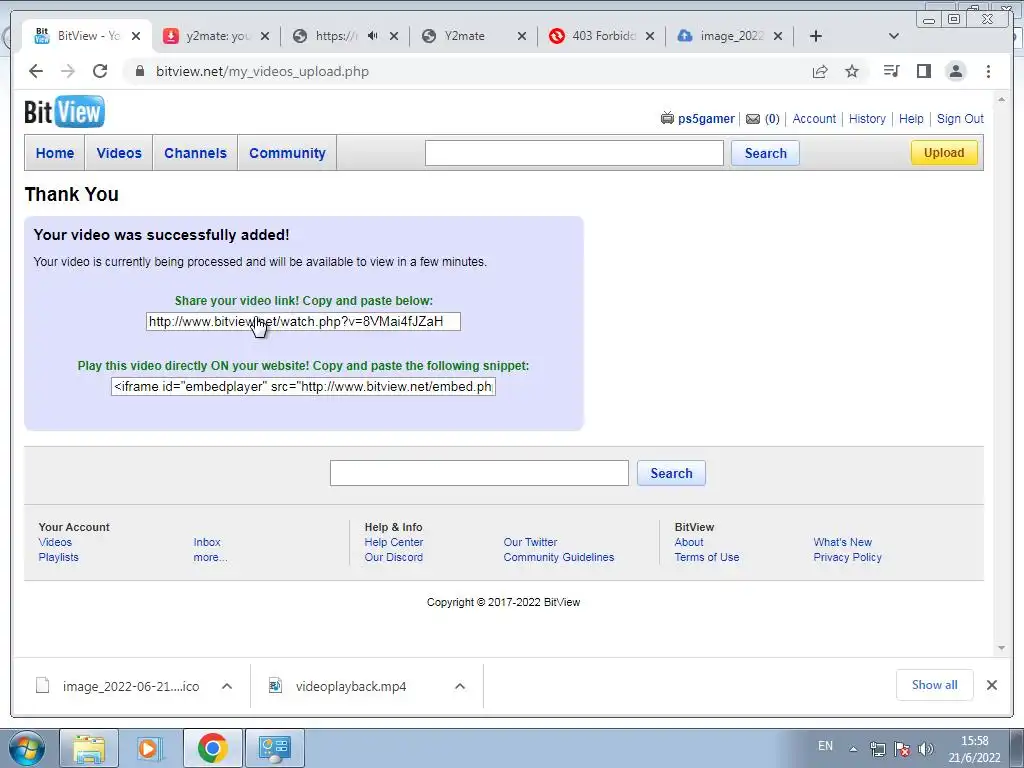This screenshot has width=1024, height=768.
Task: Click the top Search button
Action: [765, 153]
